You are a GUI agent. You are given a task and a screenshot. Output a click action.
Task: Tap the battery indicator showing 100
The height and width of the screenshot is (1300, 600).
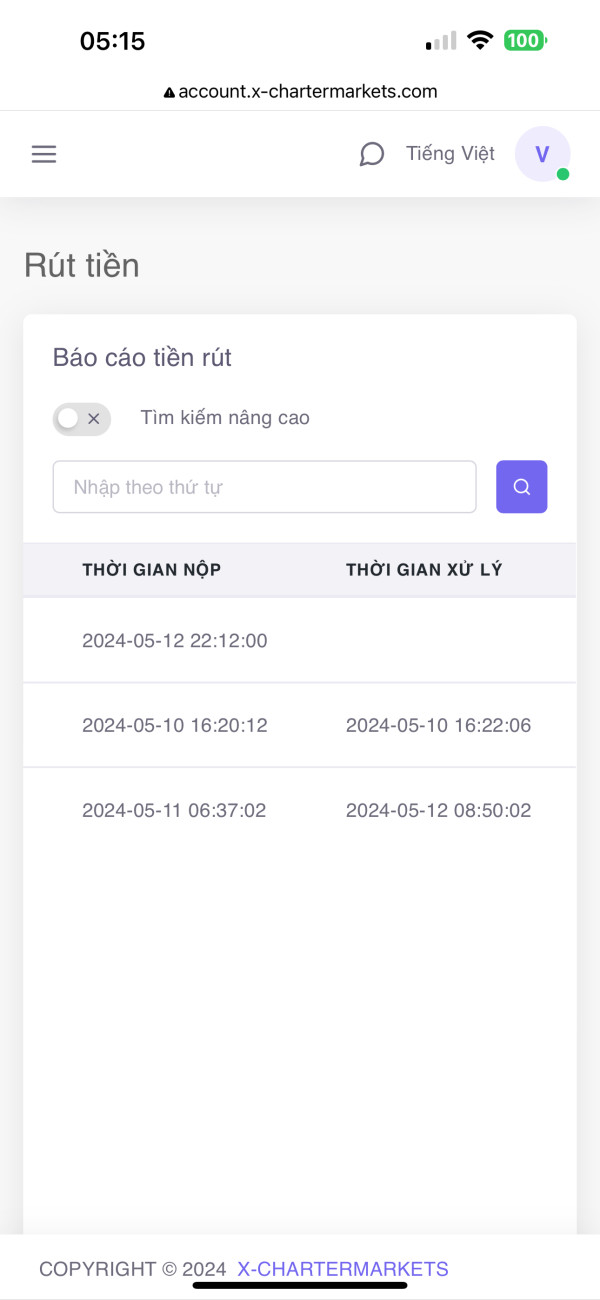pyautogui.click(x=525, y=41)
